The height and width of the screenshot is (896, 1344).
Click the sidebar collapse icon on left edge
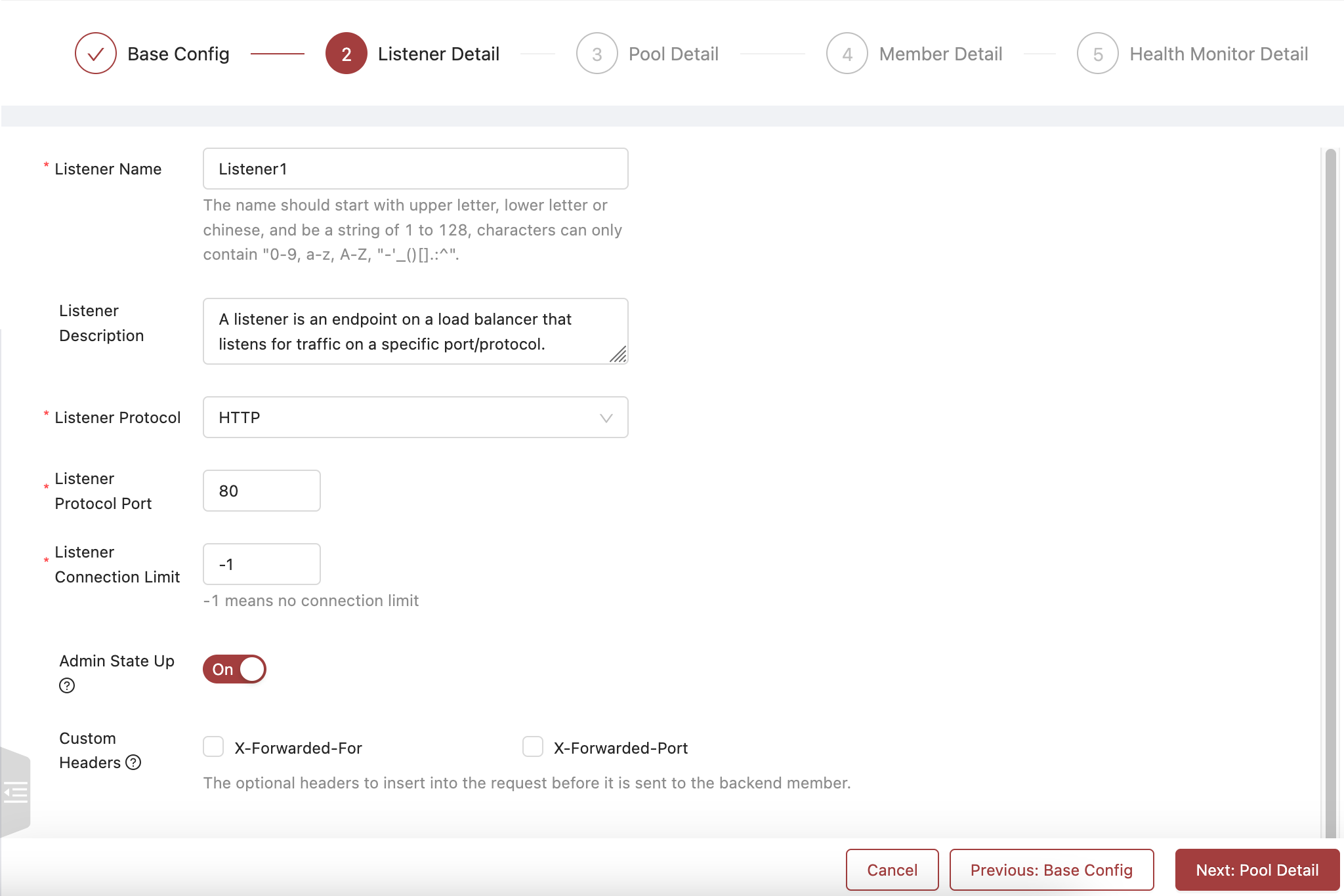(x=15, y=791)
